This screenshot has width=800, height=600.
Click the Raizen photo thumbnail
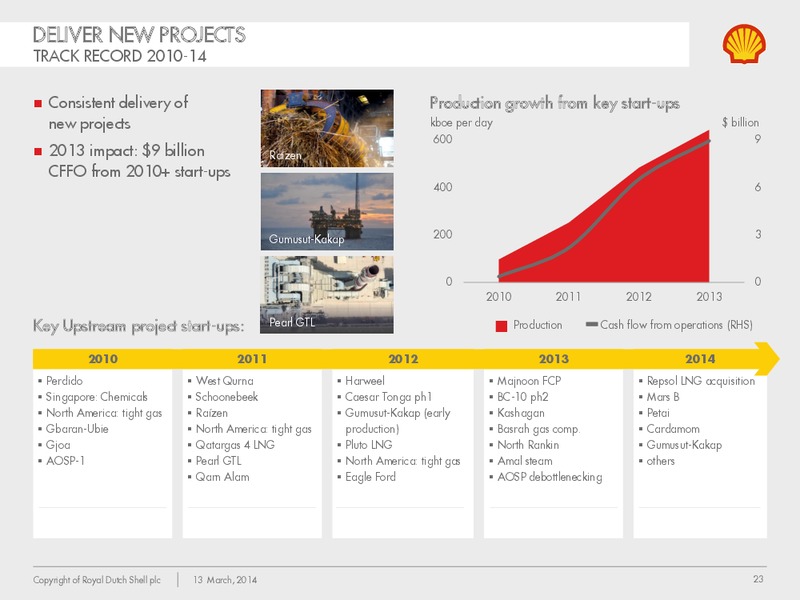tap(327, 128)
